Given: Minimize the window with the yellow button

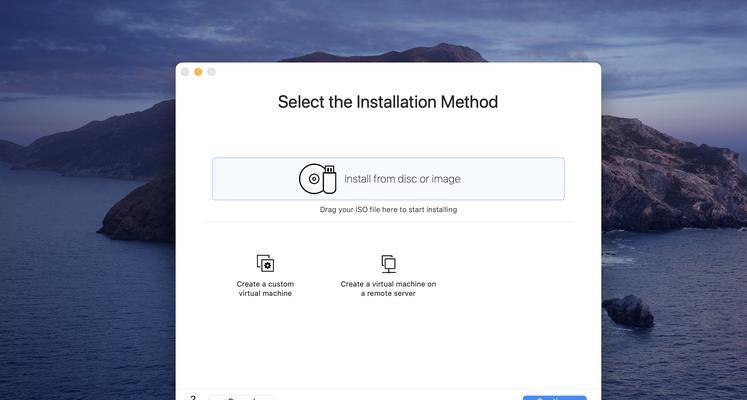Looking at the screenshot, I should coord(198,72).
